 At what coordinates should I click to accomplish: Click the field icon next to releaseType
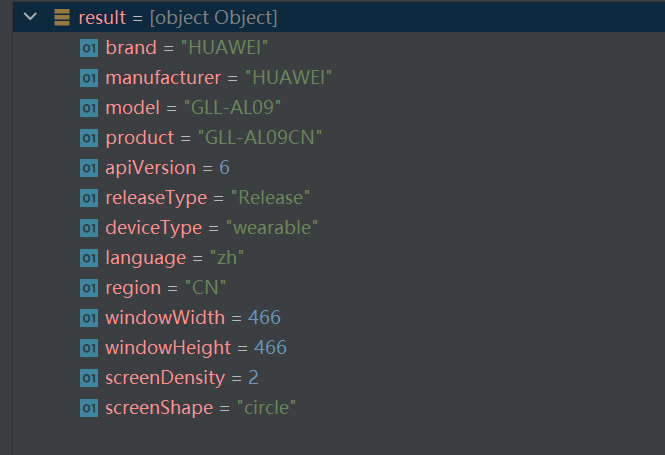click(x=89, y=198)
